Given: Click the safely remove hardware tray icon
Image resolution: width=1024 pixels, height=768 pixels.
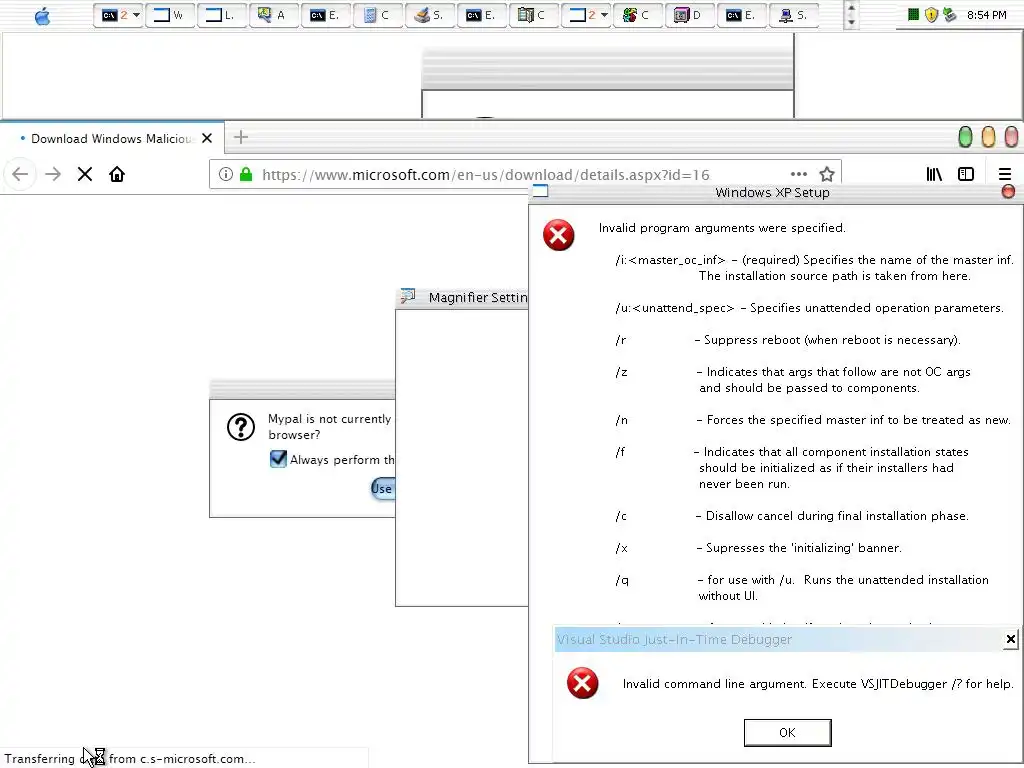Looking at the screenshot, I should coord(950,14).
